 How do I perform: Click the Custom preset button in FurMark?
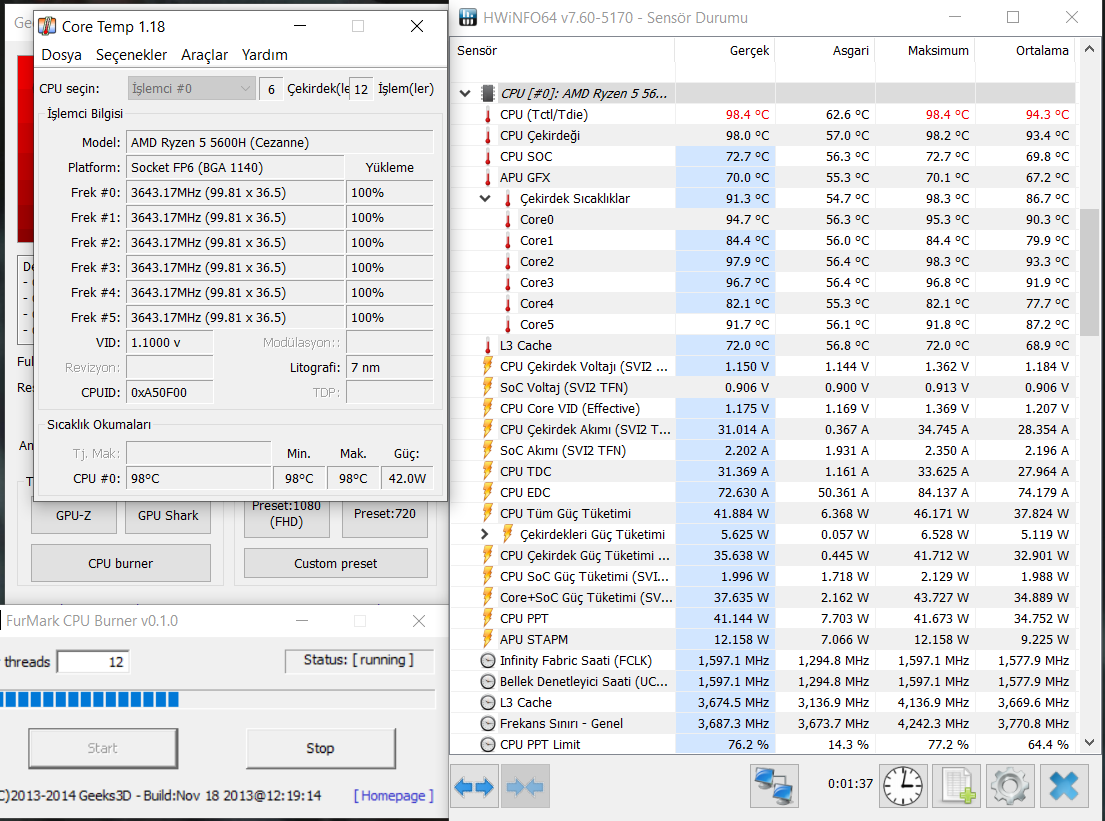point(335,563)
